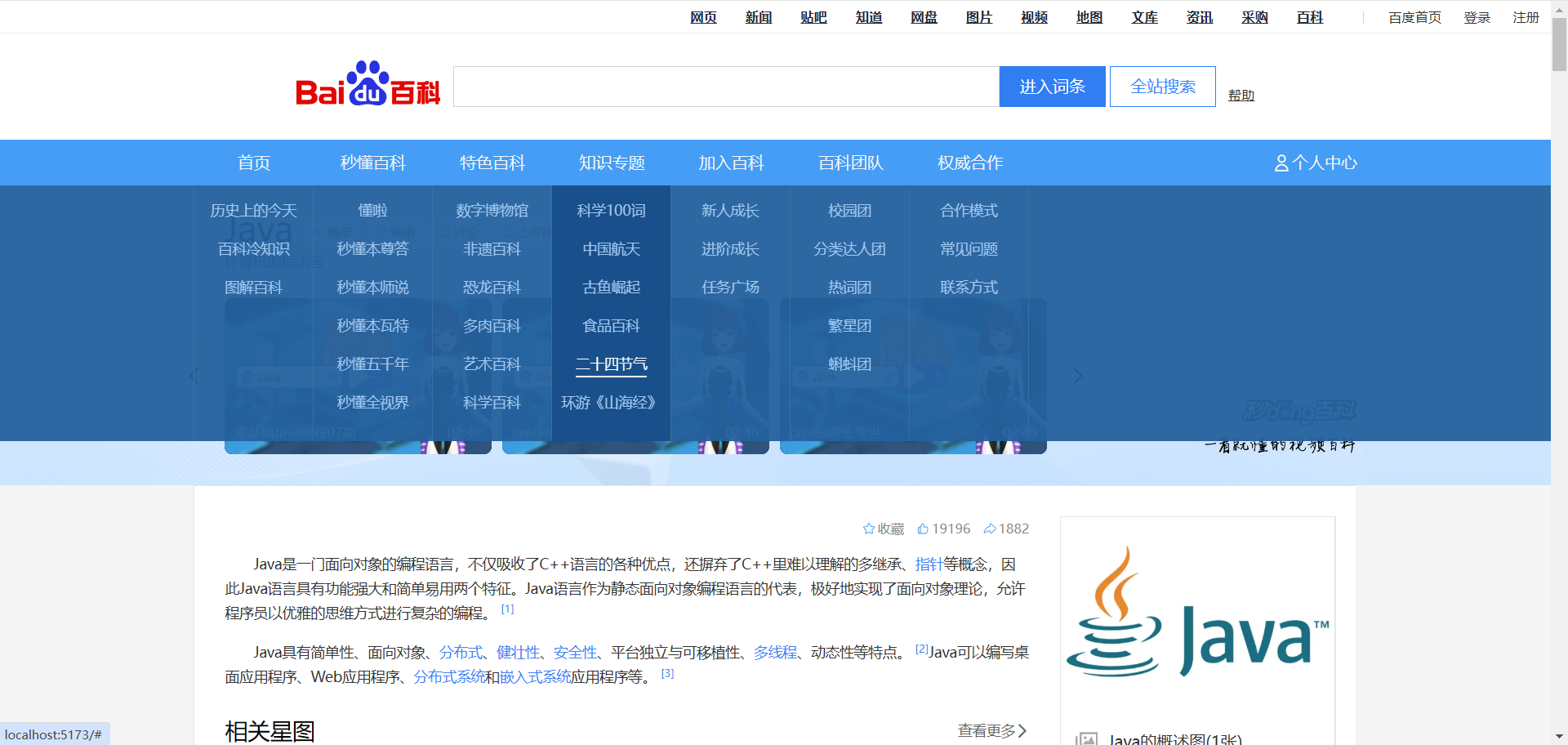Viewport: 1568px width, 745px height.
Task: Open 秒懂本尊答 submenu item
Action: 373,249
